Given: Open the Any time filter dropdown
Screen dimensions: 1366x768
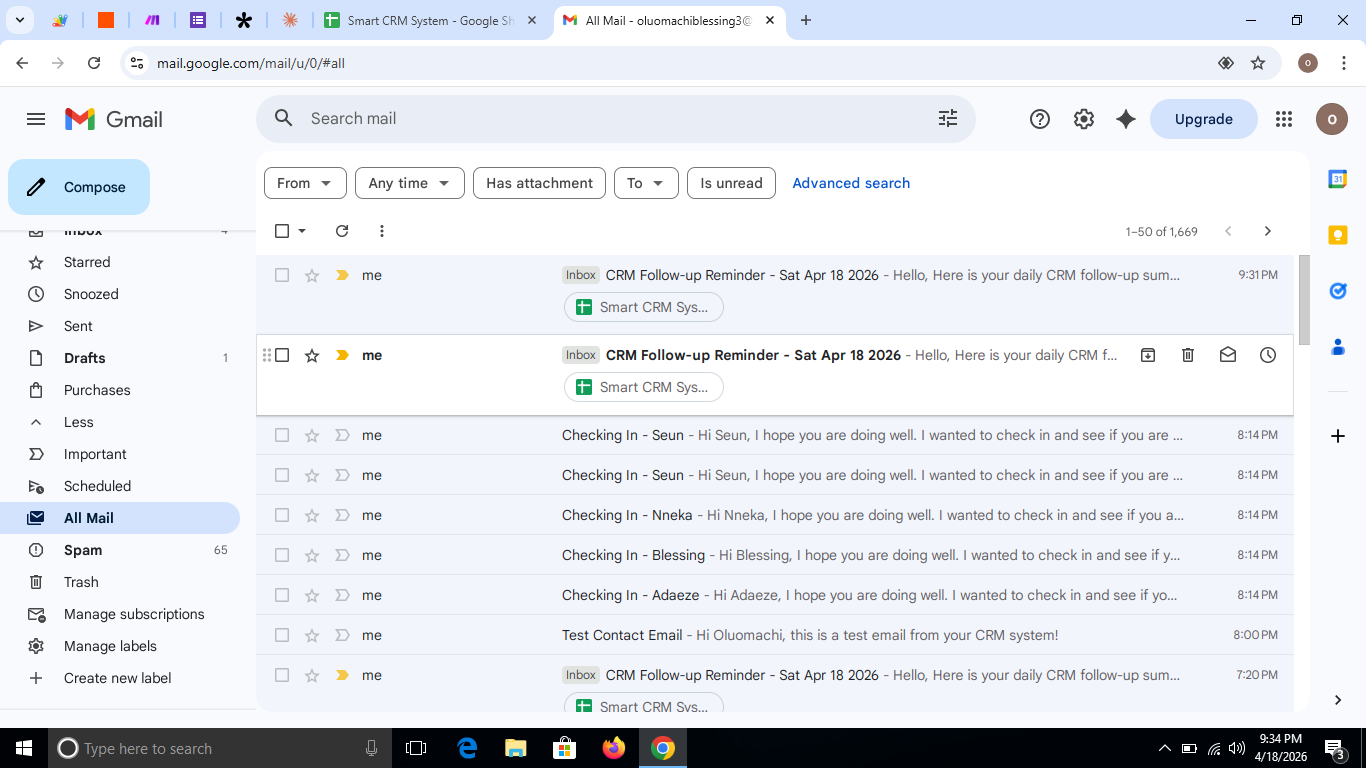Looking at the screenshot, I should (409, 183).
